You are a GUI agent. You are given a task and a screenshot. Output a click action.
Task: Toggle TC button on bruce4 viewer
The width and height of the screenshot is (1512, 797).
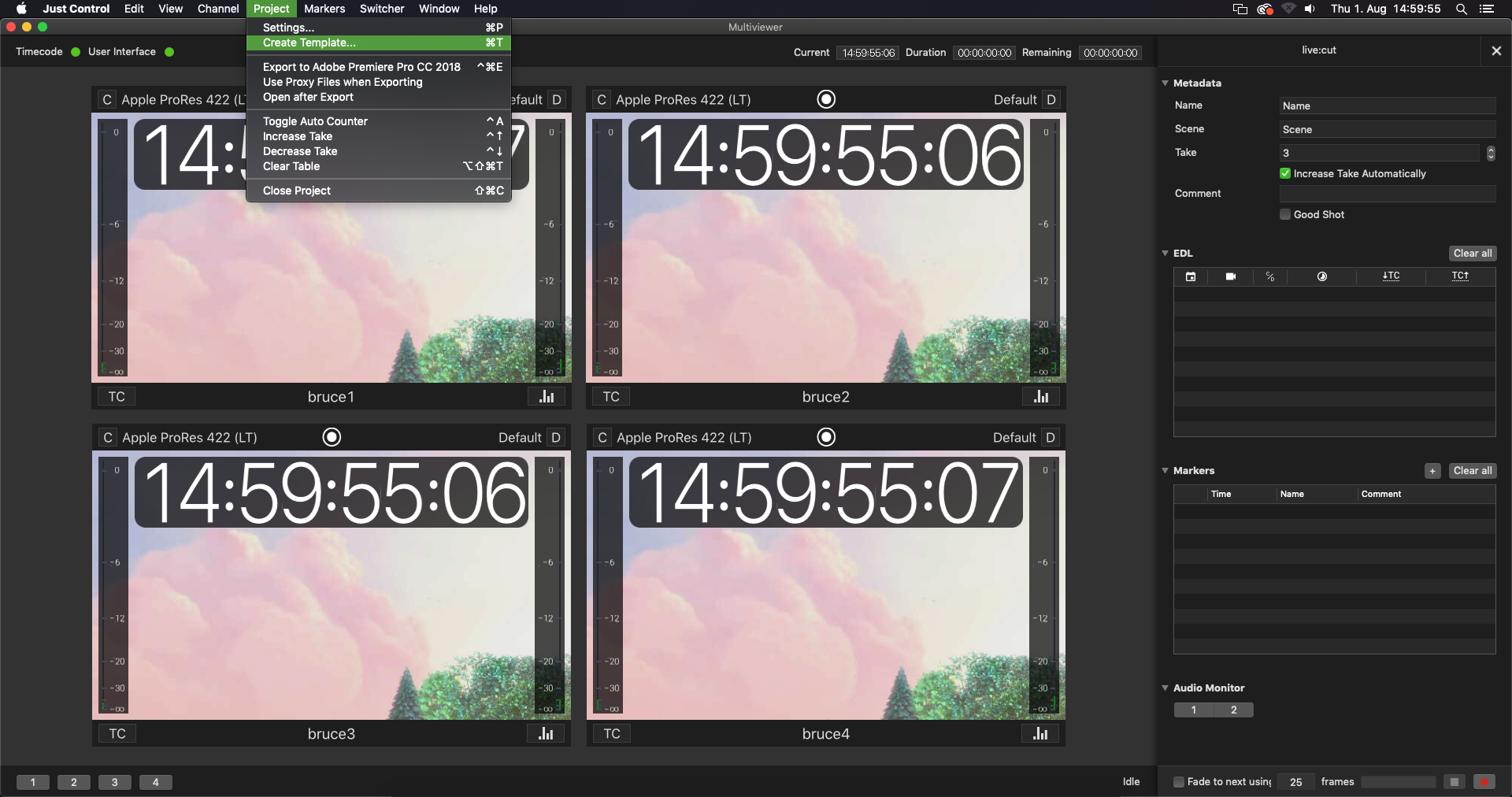click(612, 733)
